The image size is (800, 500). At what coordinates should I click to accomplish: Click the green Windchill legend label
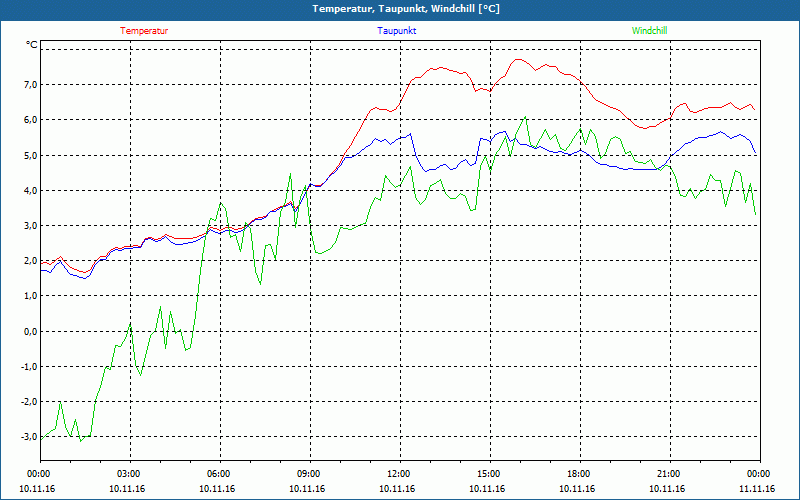tap(649, 31)
